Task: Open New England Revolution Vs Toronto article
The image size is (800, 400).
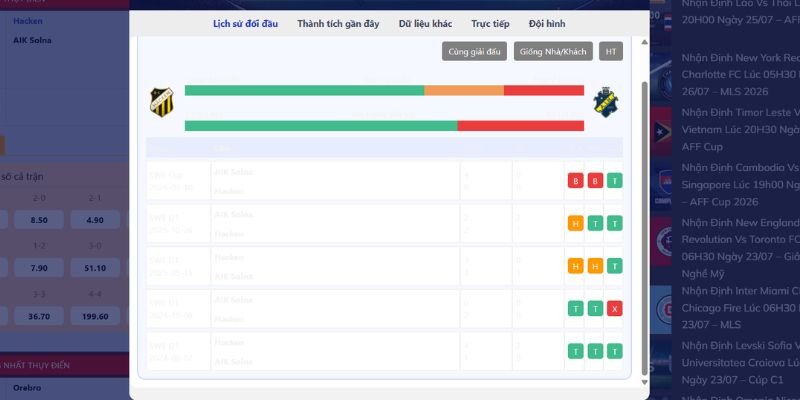Action: [740, 248]
